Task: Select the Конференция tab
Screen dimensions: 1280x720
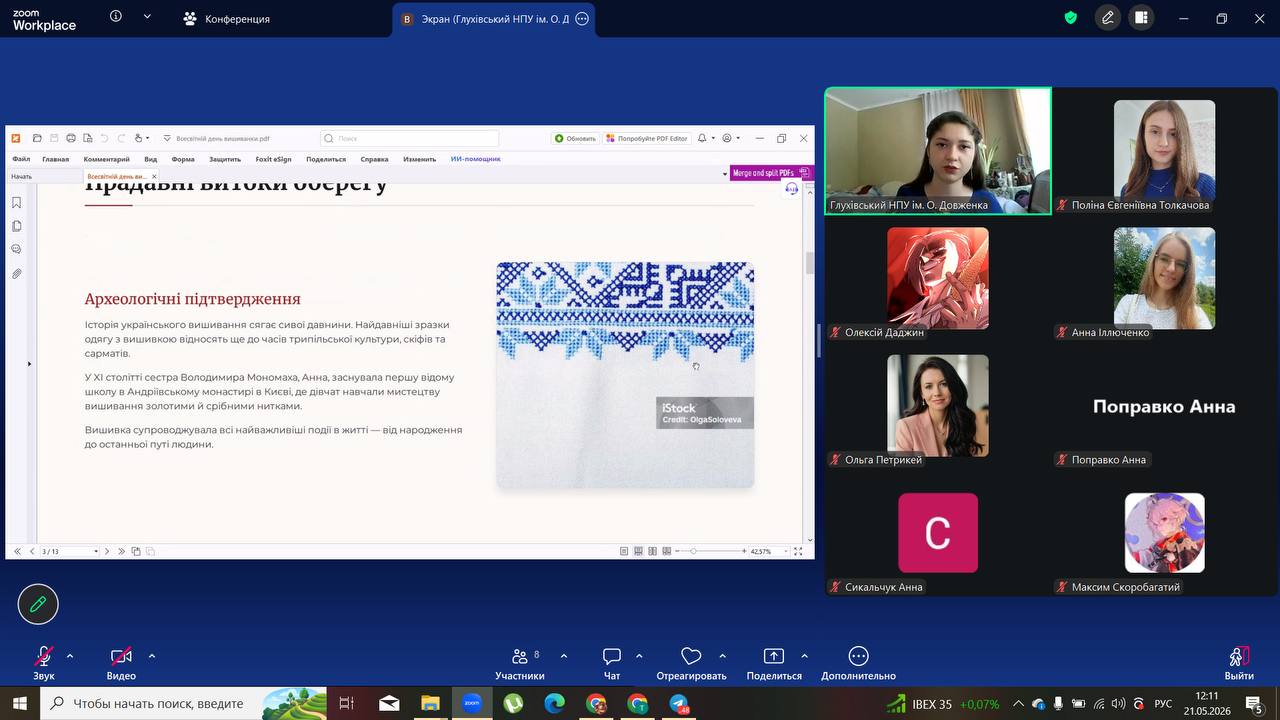Action: [226, 19]
